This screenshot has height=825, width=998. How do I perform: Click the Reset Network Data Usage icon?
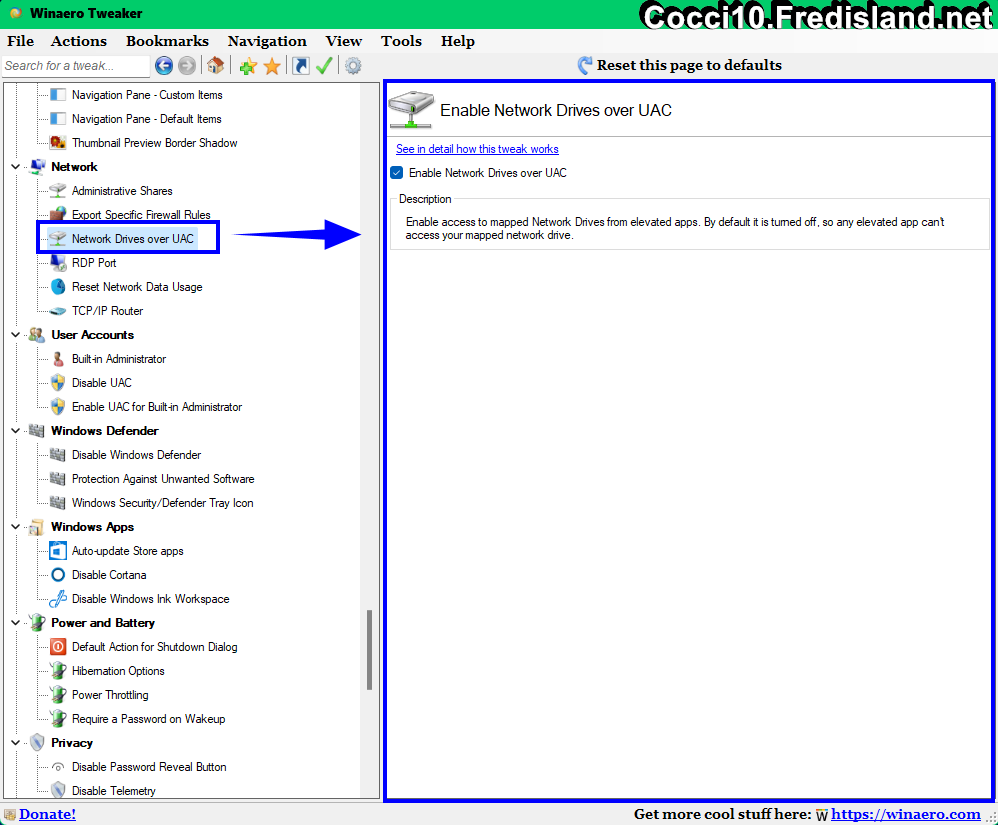pyautogui.click(x=58, y=287)
